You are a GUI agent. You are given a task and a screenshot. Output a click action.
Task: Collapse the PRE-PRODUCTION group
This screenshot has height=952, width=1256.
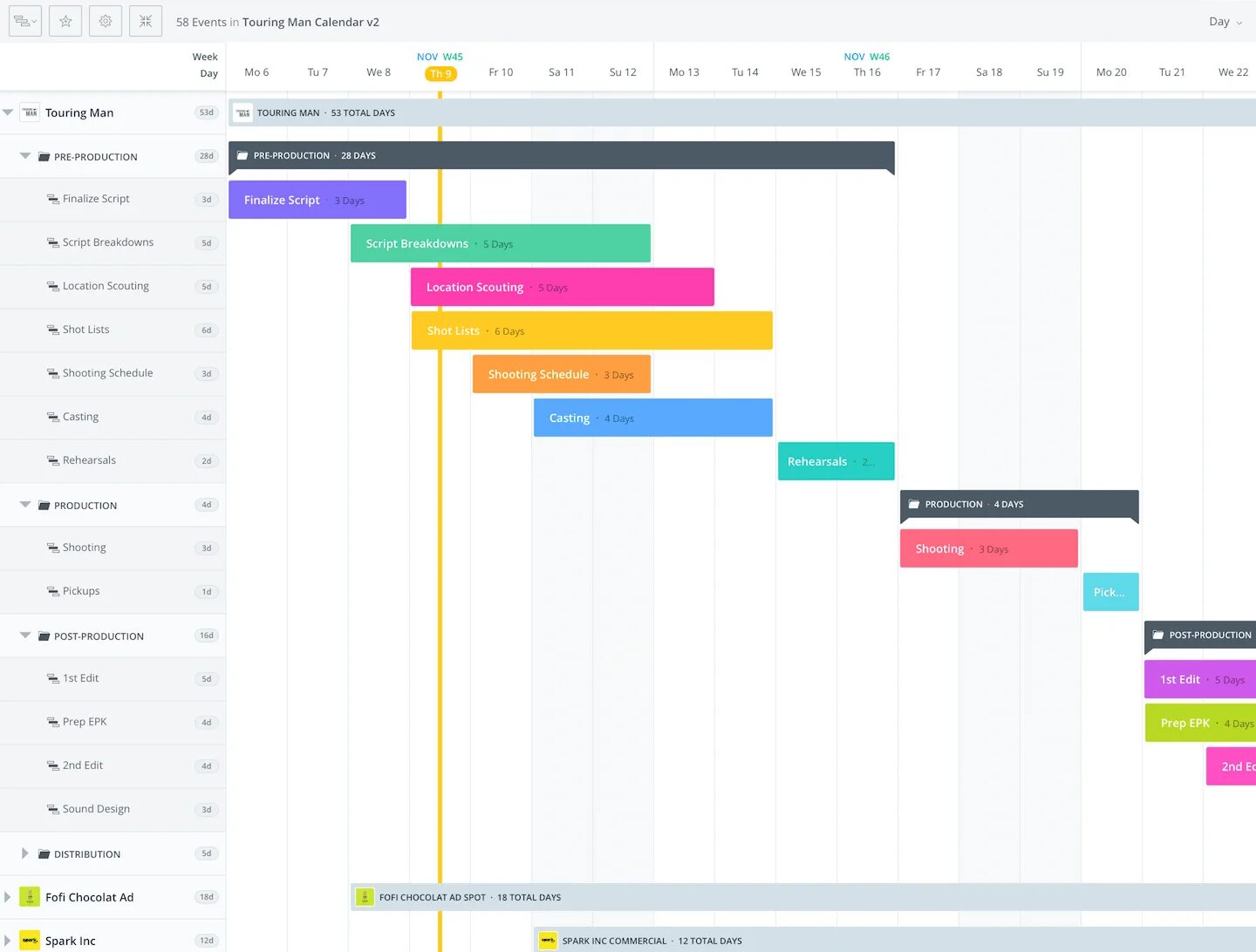pos(25,156)
